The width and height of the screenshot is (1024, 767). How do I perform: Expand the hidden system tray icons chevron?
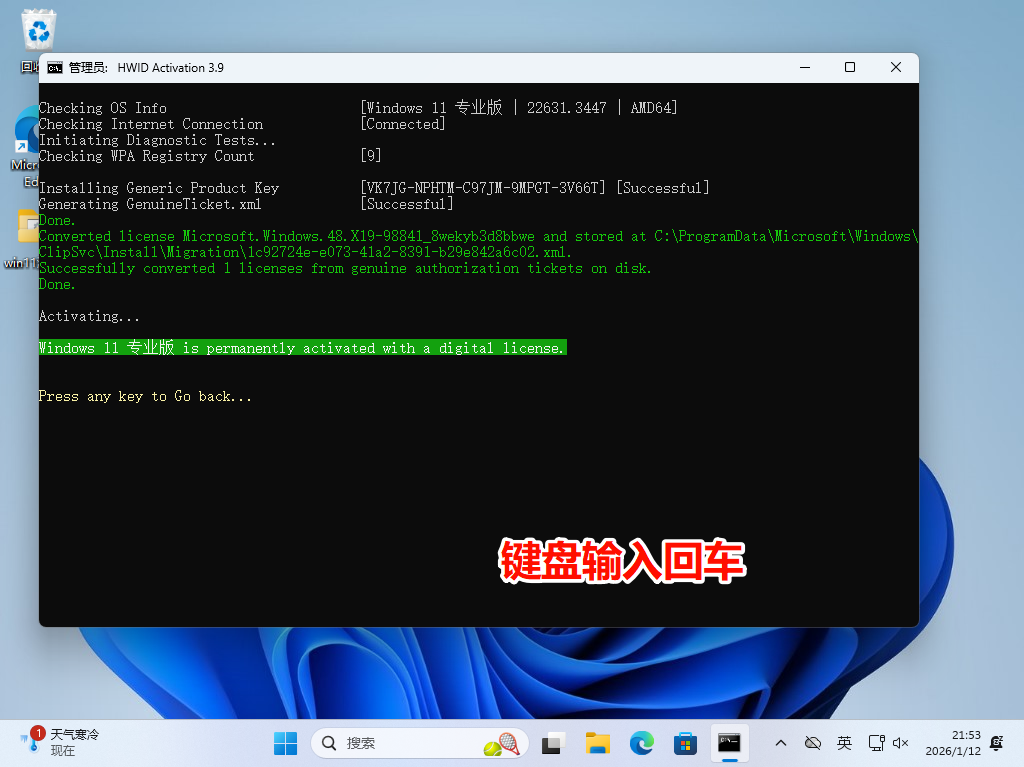point(781,743)
